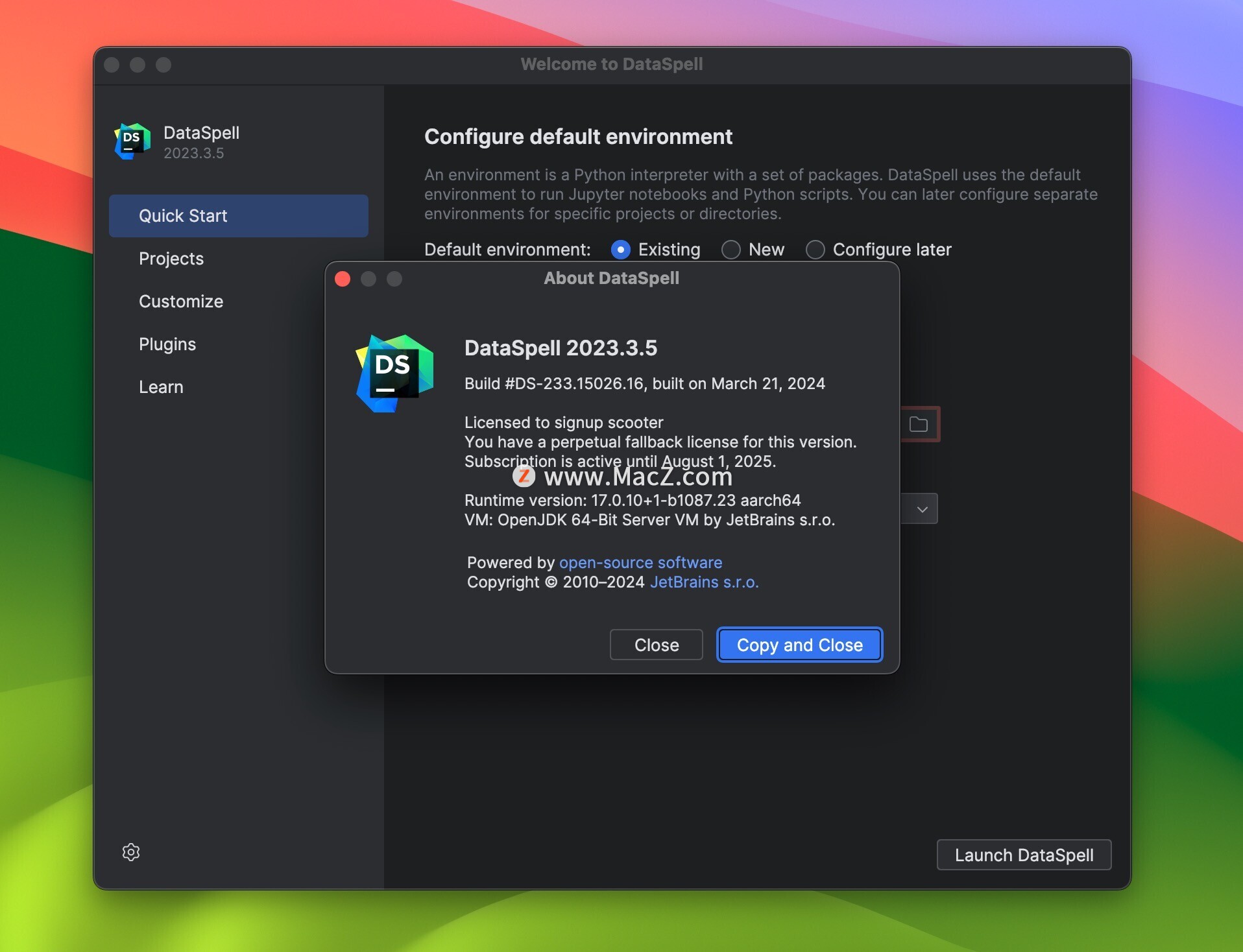Click the perpetual fallback license line

tap(660, 442)
